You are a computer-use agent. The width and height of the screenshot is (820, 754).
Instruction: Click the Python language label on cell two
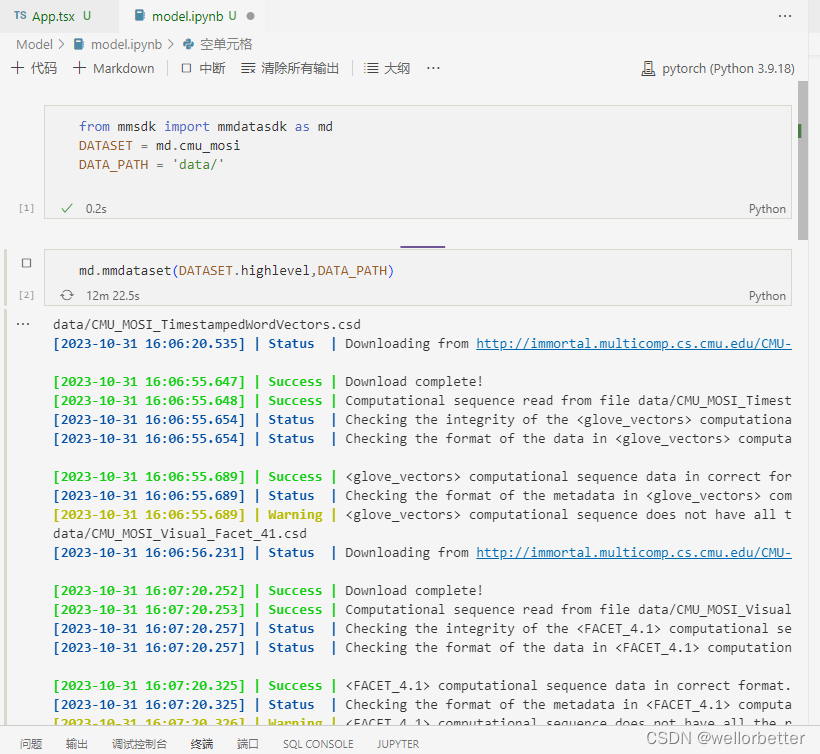tap(766, 295)
